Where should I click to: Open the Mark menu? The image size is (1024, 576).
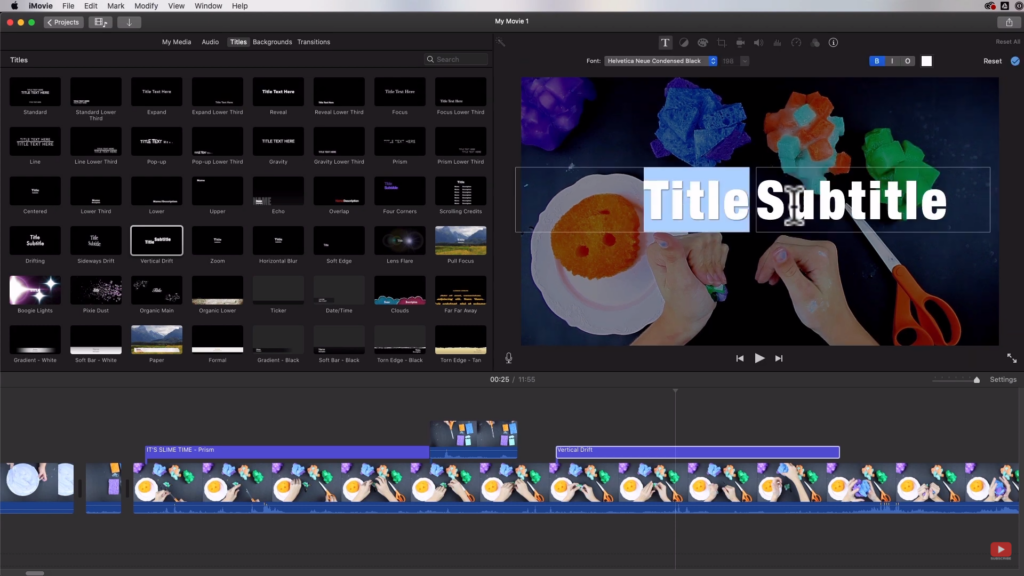pyautogui.click(x=116, y=6)
